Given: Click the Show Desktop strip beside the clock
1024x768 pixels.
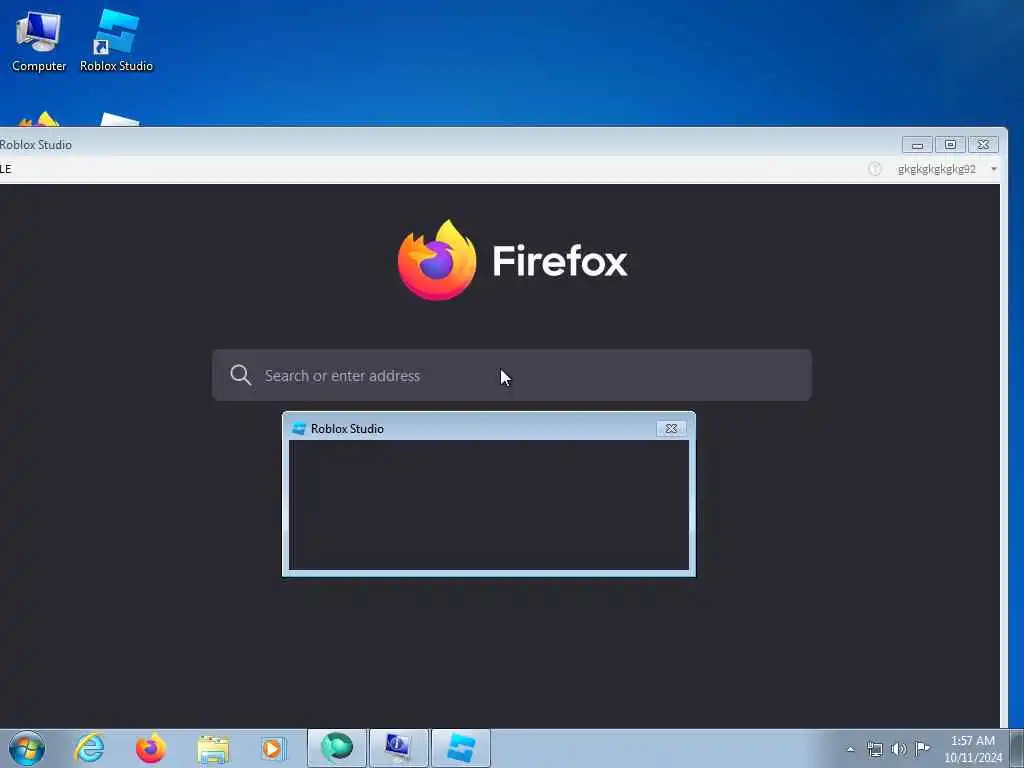Looking at the screenshot, I should [1017, 748].
